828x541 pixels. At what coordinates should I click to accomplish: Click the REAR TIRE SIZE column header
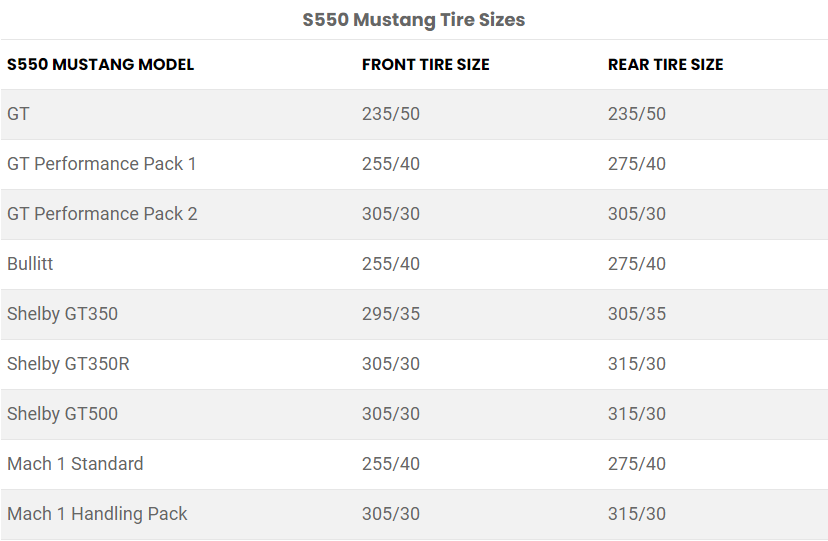666,65
